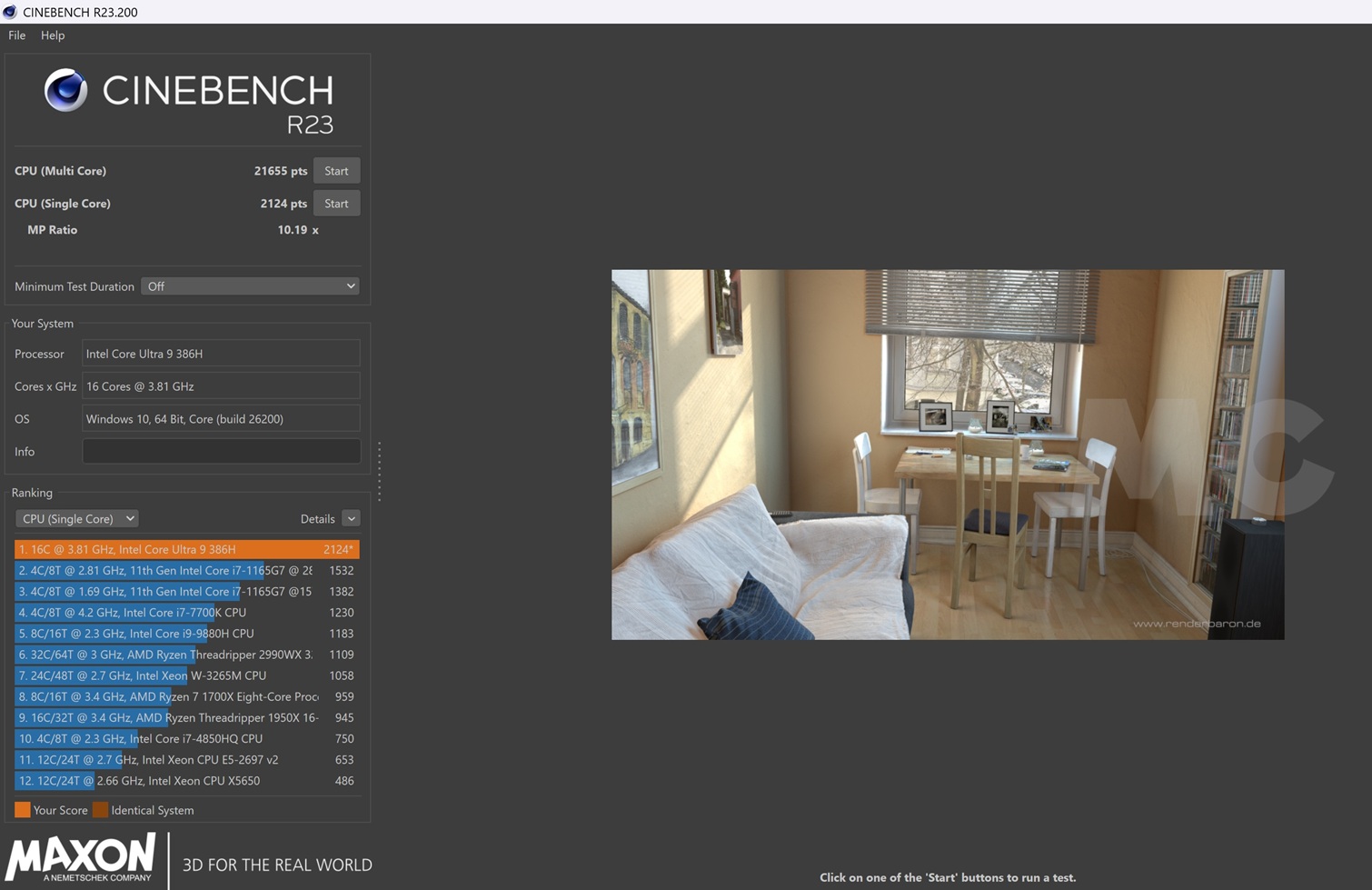Click the Cores x GHz field
The image size is (1372, 890).
pos(221,386)
